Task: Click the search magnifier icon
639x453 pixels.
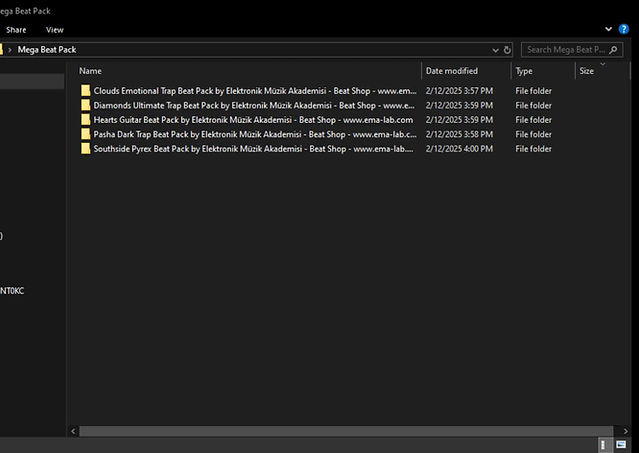Action: (613, 50)
